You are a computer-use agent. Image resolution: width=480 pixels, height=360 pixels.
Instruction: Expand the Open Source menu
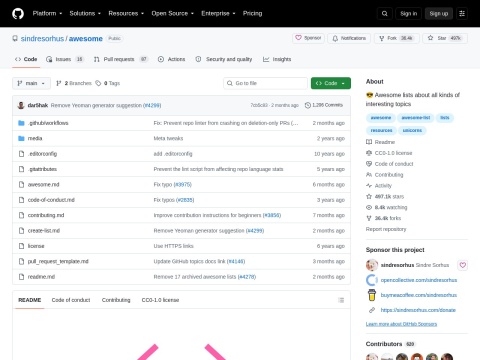coord(172,14)
